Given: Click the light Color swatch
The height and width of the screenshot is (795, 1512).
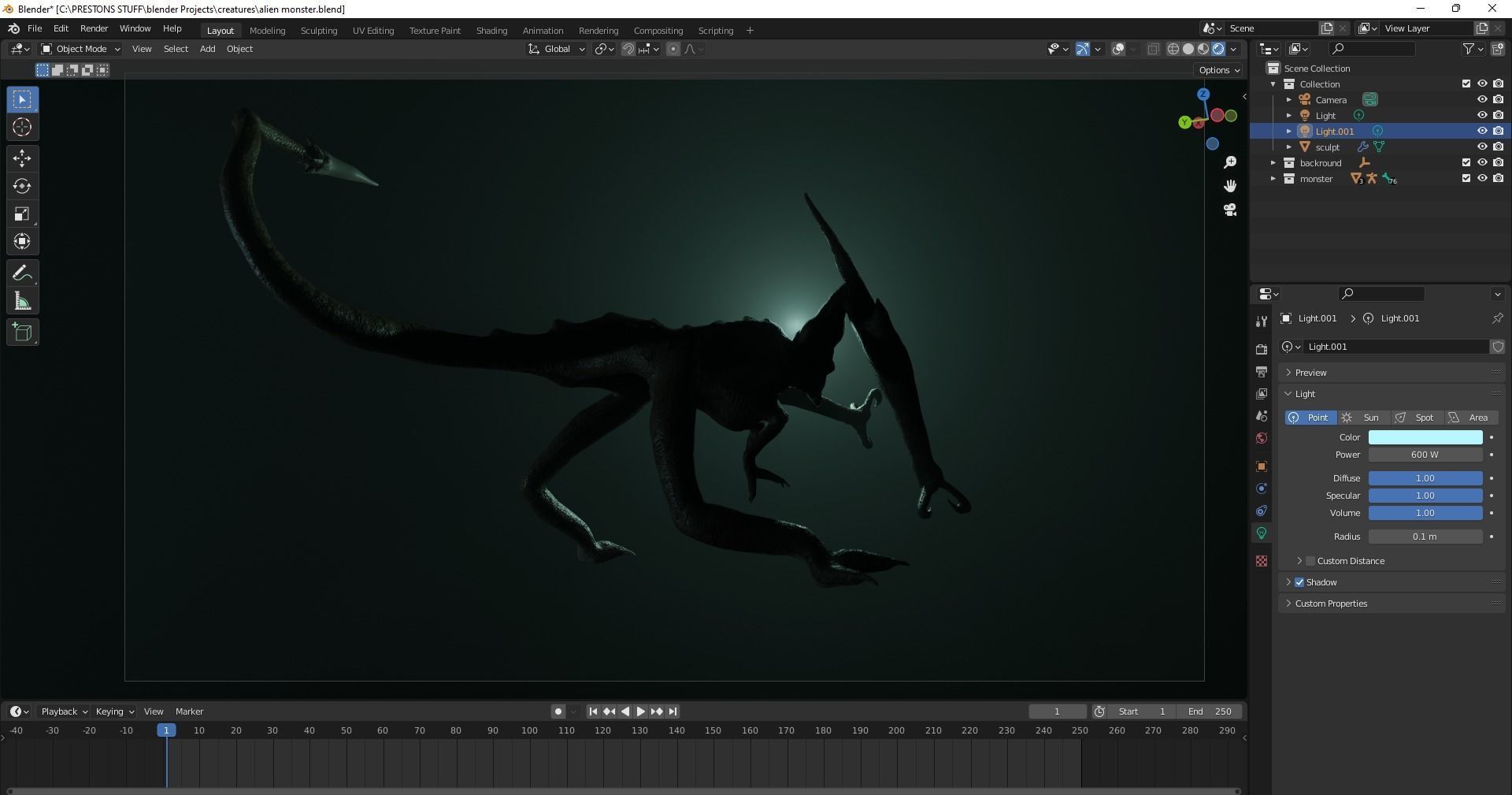Looking at the screenshot, I should (x=1425, y=437).
